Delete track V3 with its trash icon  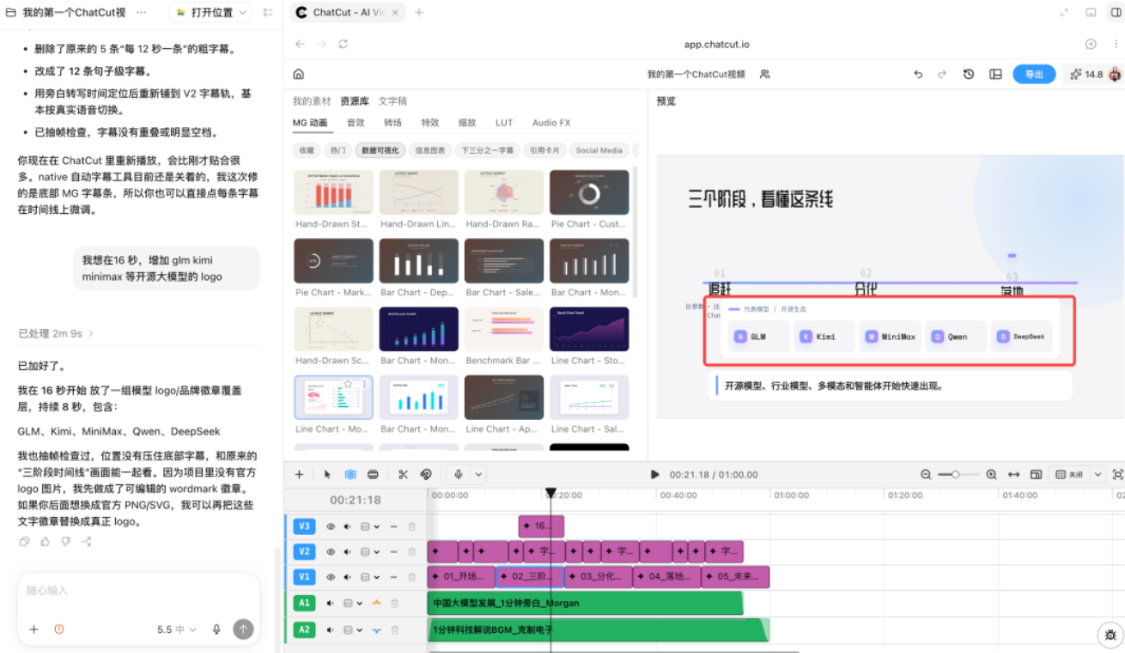pyautogui.click(x=412, y=527)
